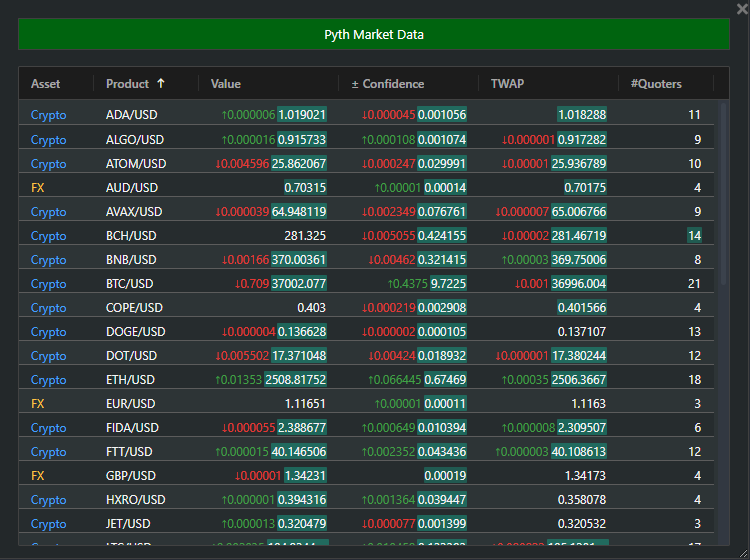Click the Pyth Market Data title banner
750x560 pixels.
[374, 34]
